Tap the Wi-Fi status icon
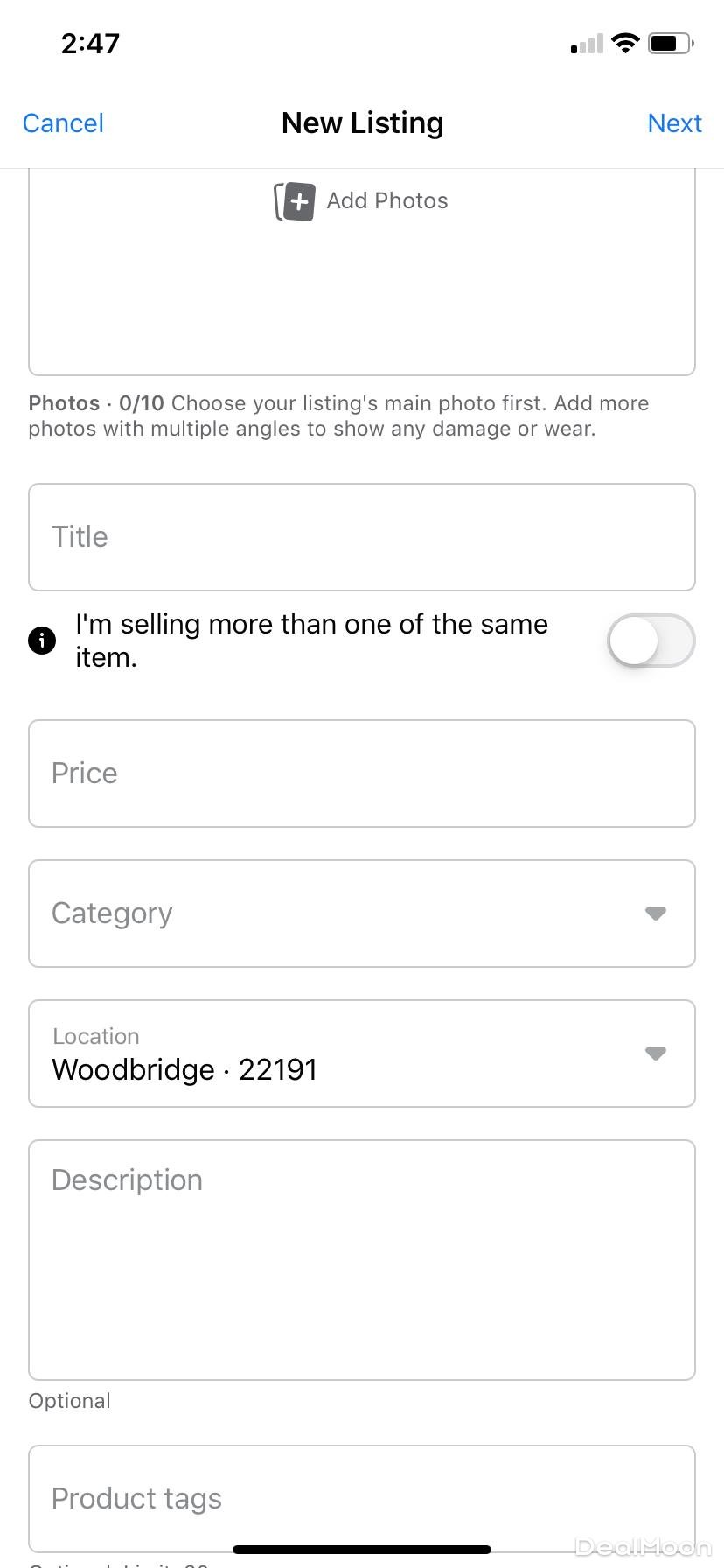 tap(625, 43)
